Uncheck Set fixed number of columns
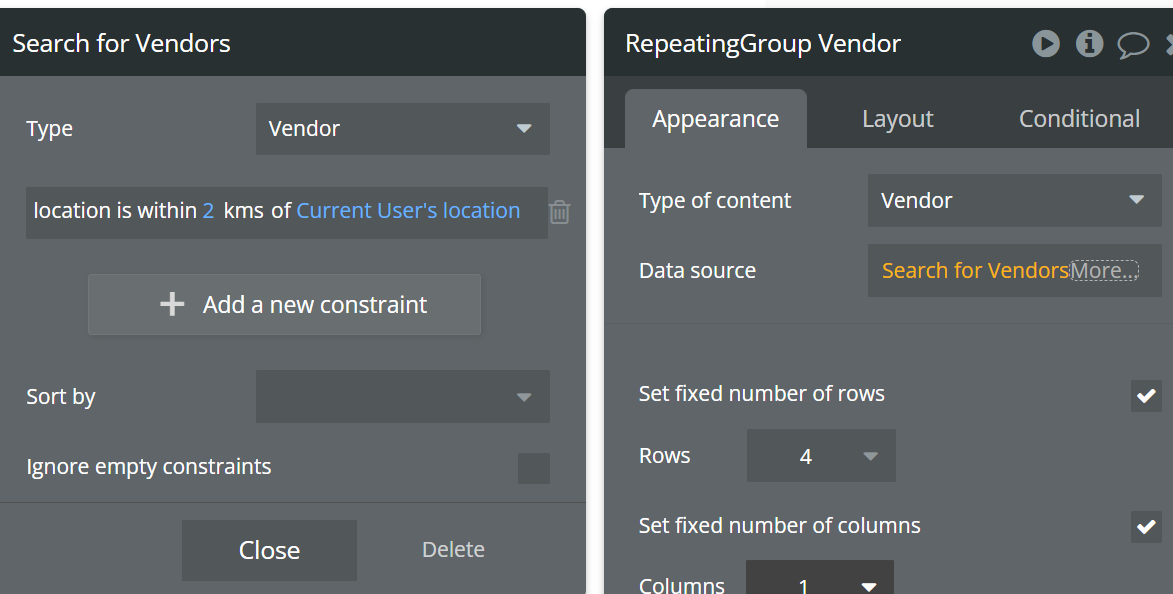The width and height of the screenshot is (1173, 594). 1146,526
